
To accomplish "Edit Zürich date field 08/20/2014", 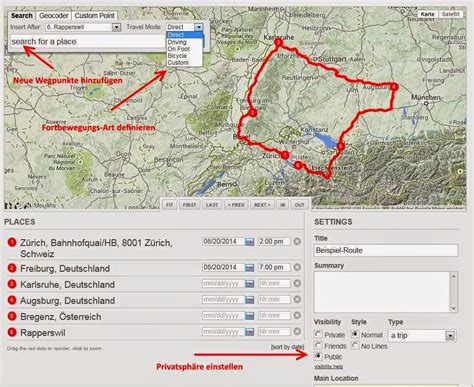I will (223, 242).
